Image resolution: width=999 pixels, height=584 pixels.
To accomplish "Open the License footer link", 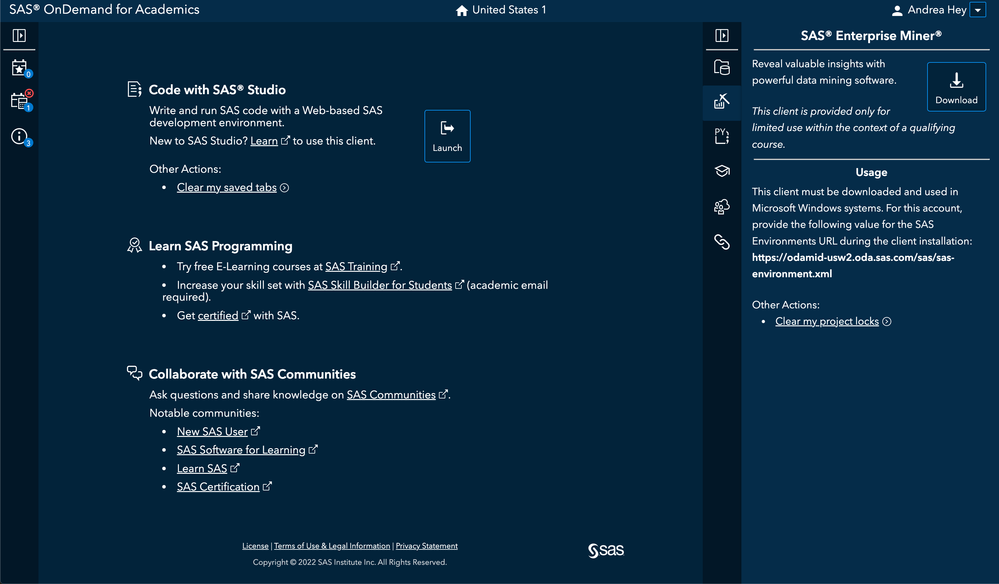I will click(x=255, y=546).
